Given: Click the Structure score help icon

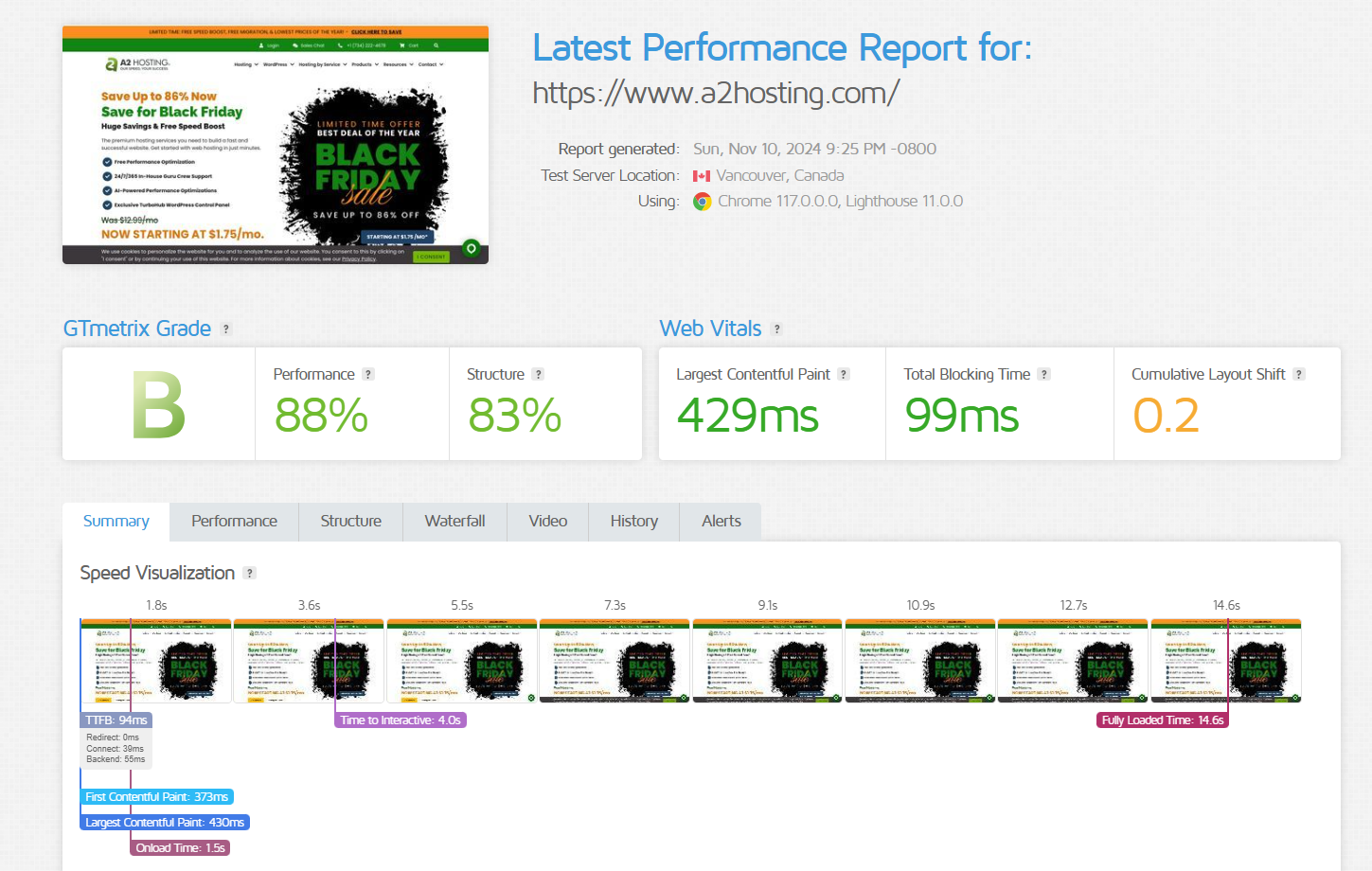Looking at the screenshot, I should point(538,375).
